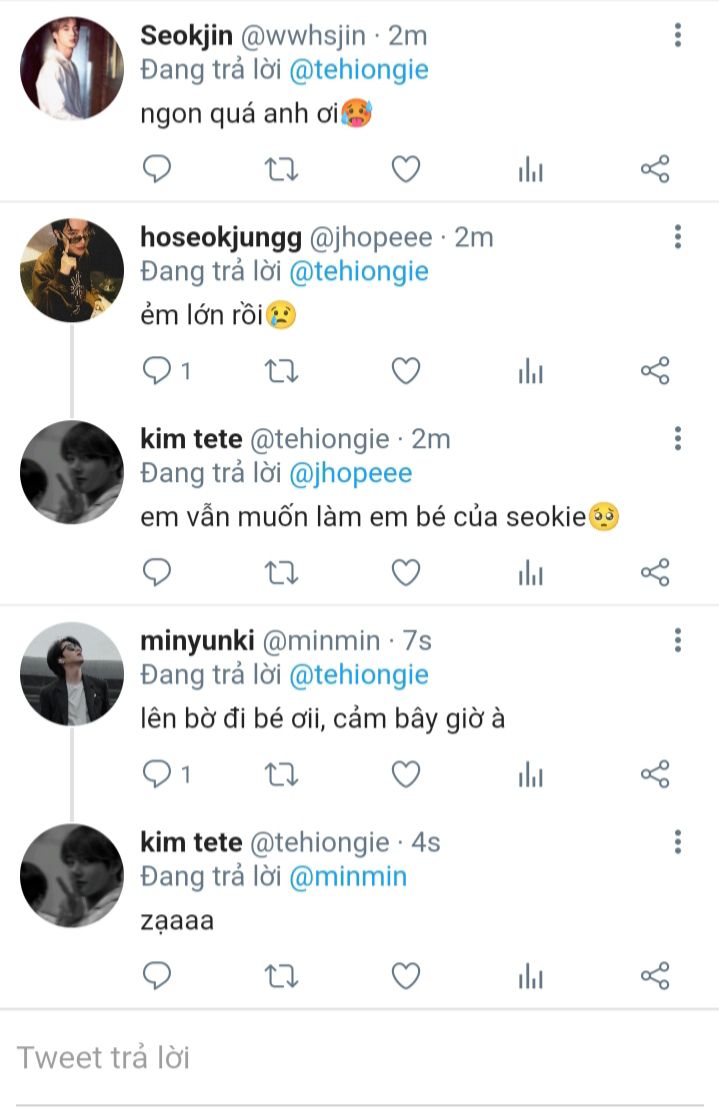Open more options for Seokjin's tweet

click(x=678, y=35)
